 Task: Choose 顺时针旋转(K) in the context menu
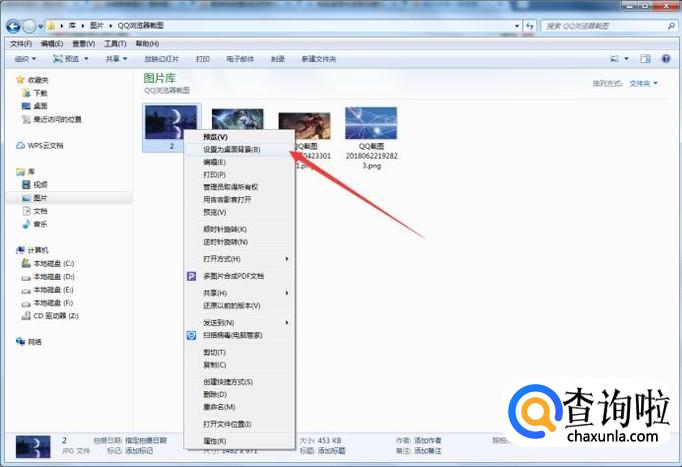[x=238, y=229]
